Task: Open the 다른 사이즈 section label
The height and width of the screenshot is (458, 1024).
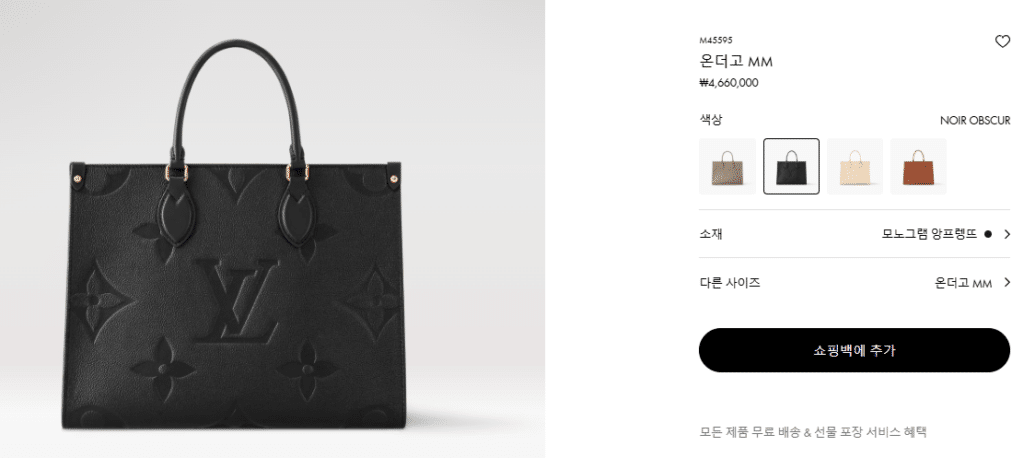Action: (x=729, y=282)
